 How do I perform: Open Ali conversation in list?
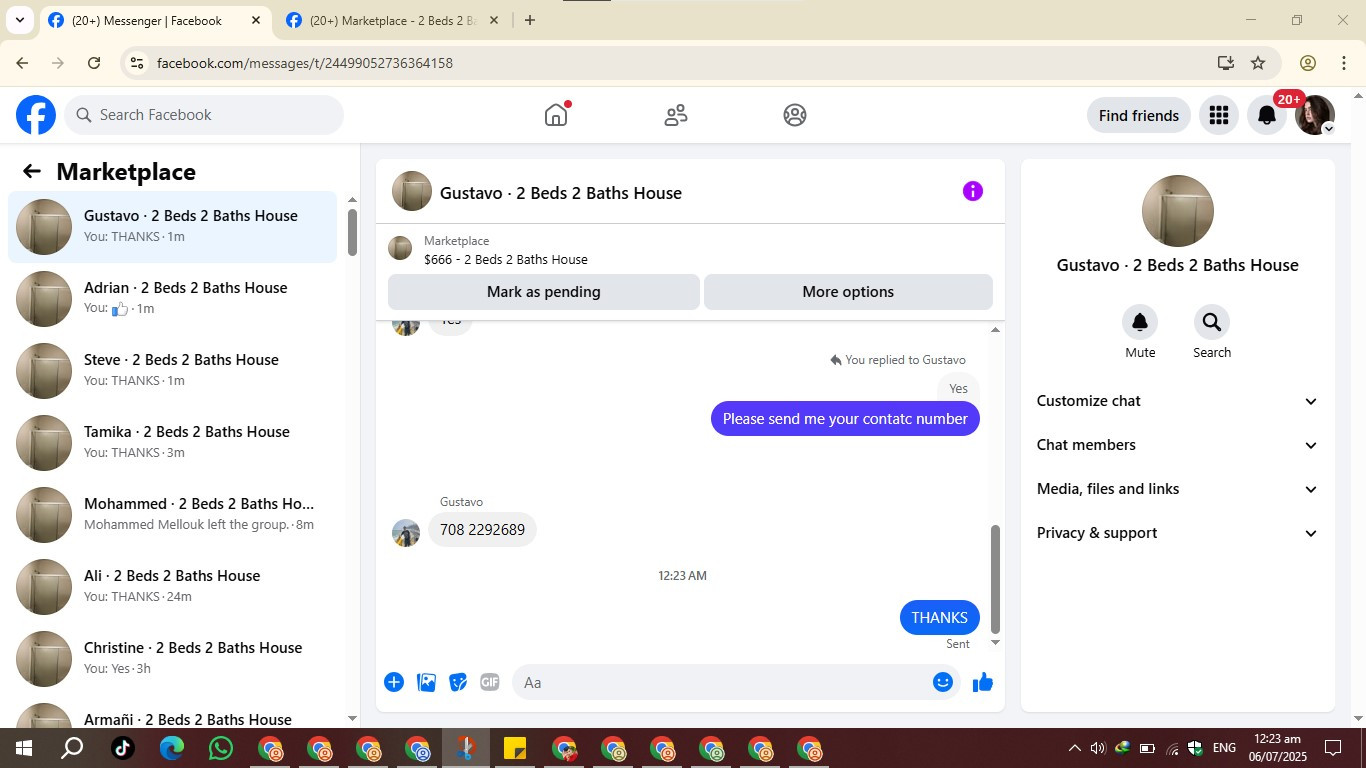pos(173,587)
